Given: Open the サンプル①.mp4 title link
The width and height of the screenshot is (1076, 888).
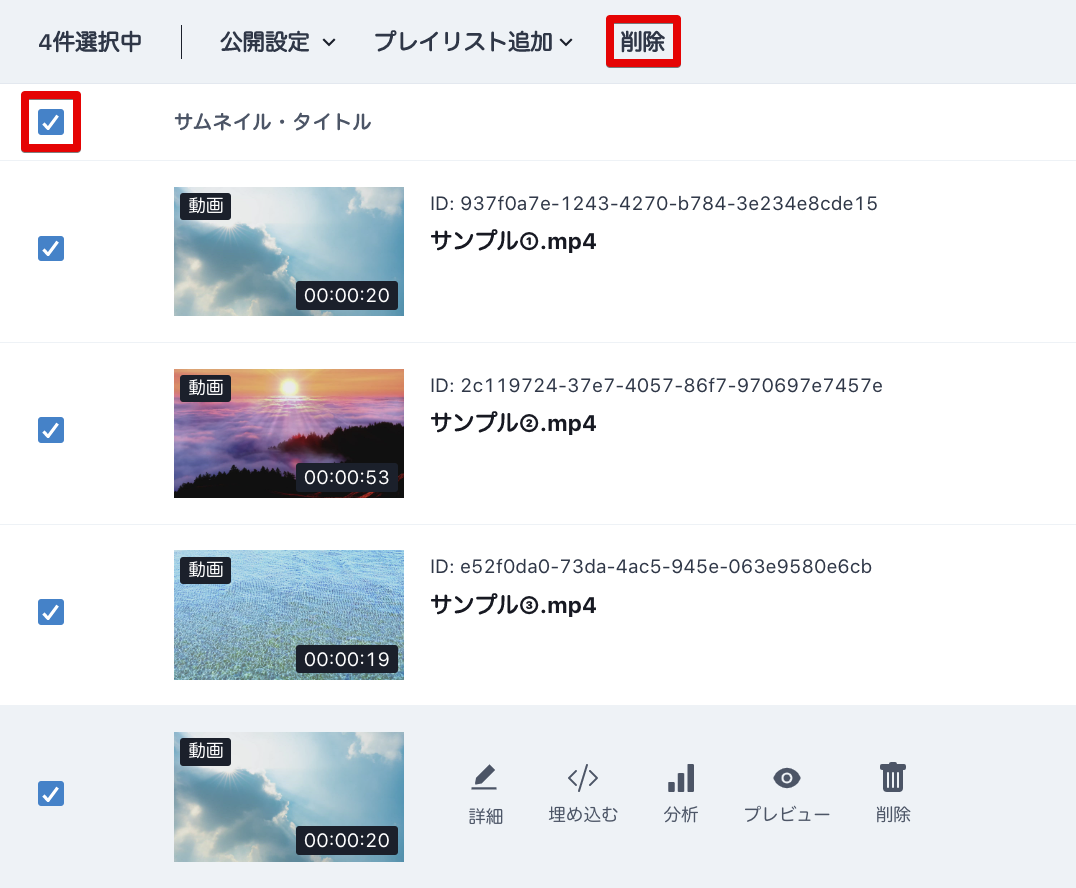Looking at the screenshot, I should [x=513, y=241].
